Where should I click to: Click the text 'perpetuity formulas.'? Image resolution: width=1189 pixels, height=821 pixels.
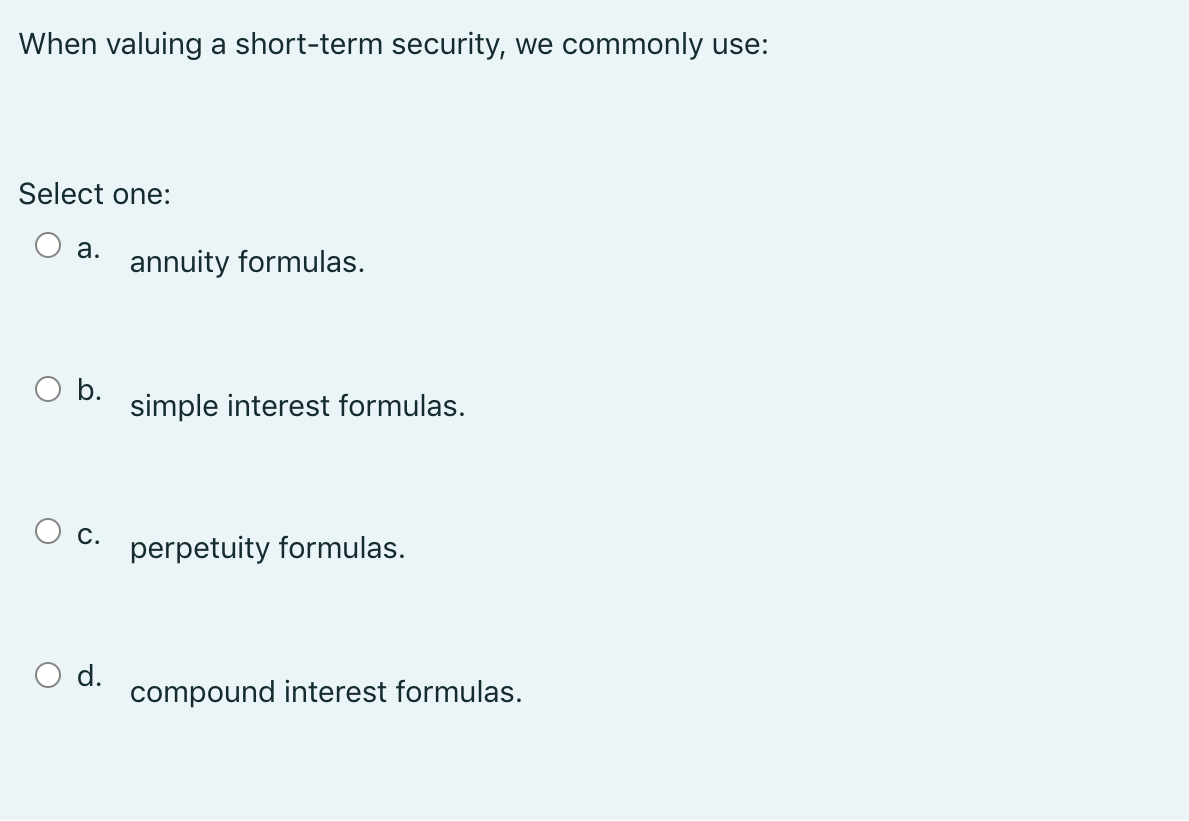click(267, 548)
